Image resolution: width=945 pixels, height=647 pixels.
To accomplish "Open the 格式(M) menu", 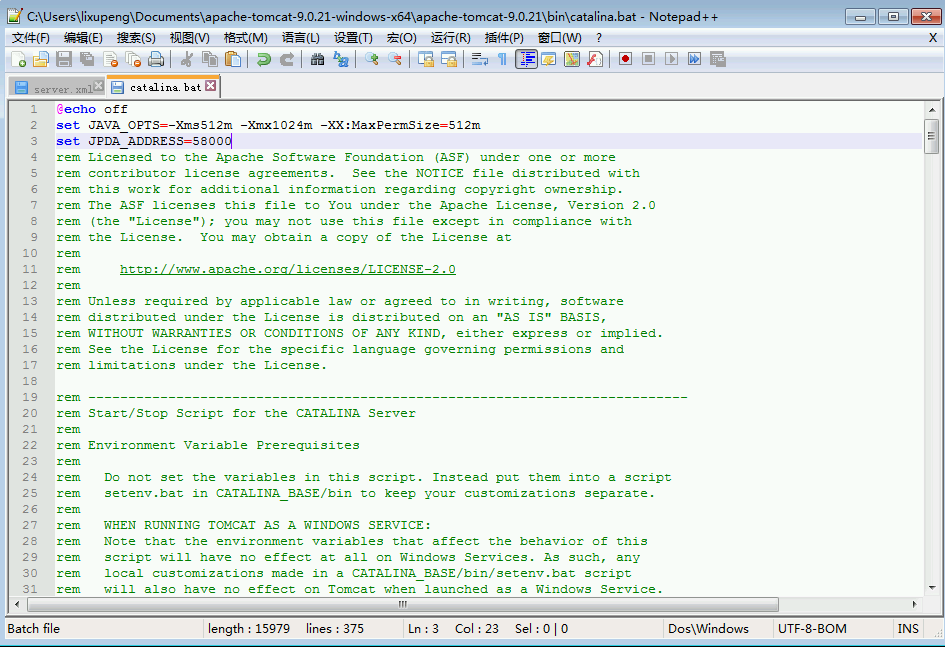I will point(246,38).
